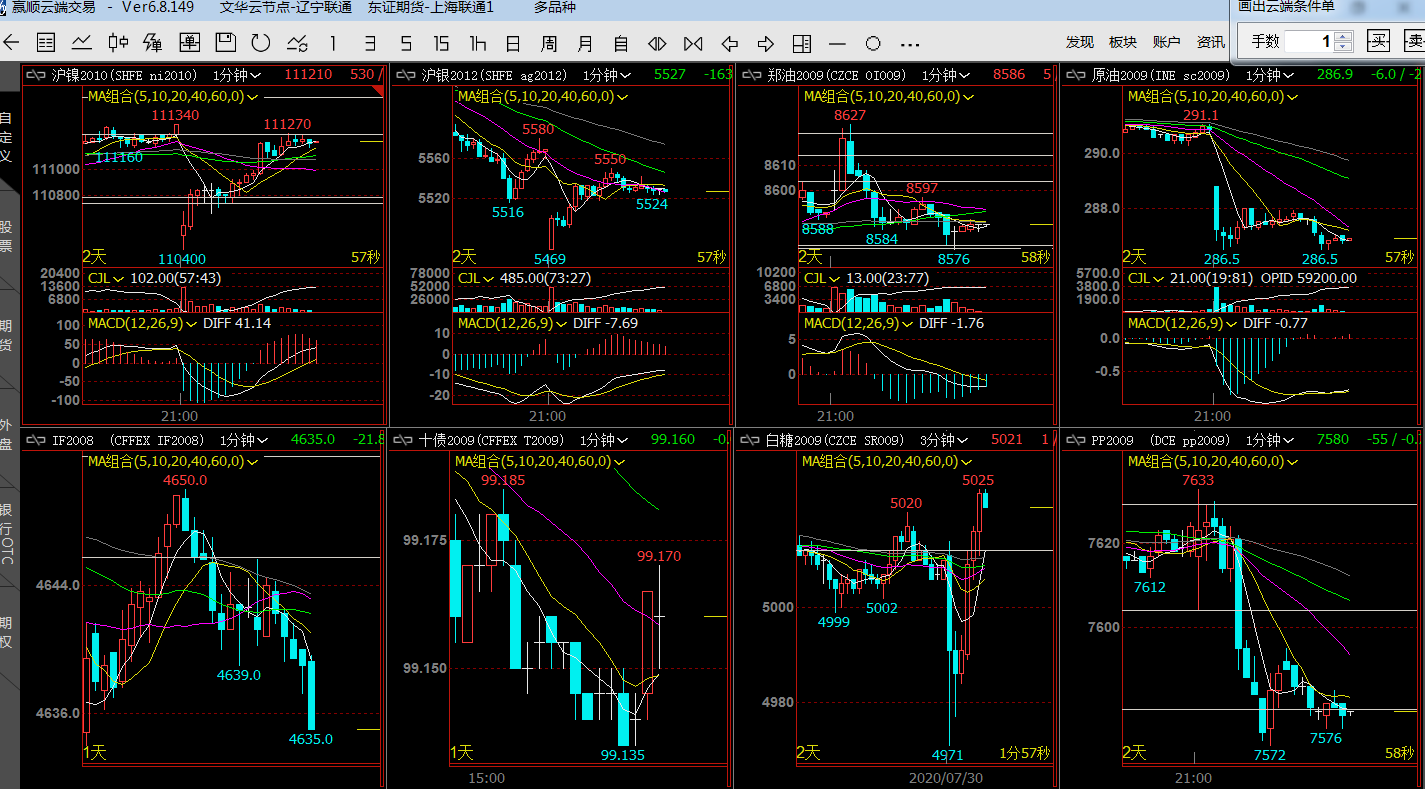Click the 手数 quantity input field
Screen dimensions: 1425x789
[x=1309, y=41]
